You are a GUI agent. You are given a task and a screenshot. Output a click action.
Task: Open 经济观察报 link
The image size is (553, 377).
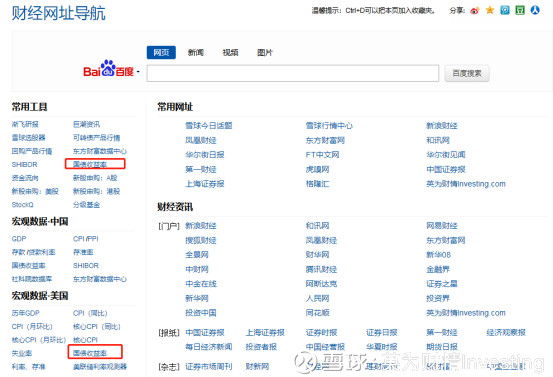(x=506, y=333)
